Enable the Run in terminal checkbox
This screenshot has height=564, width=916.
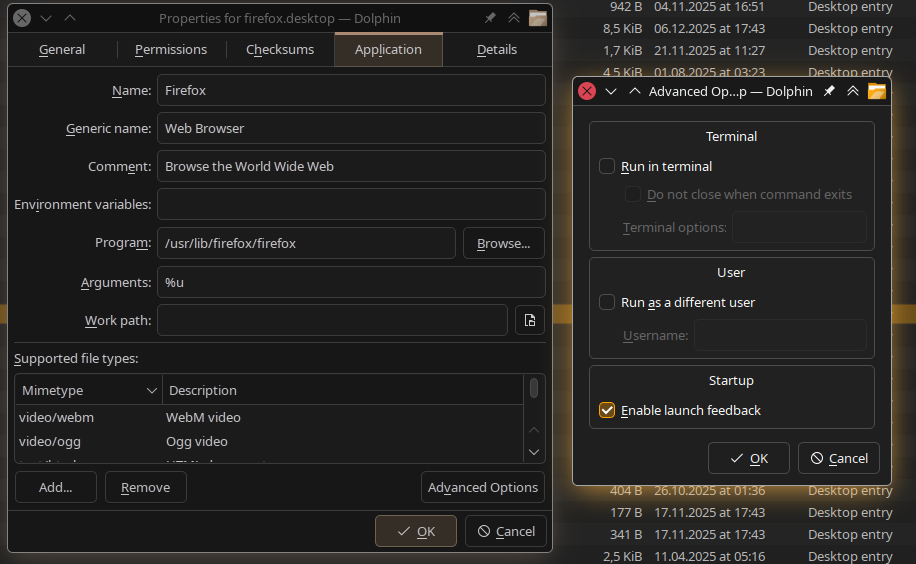607,166
